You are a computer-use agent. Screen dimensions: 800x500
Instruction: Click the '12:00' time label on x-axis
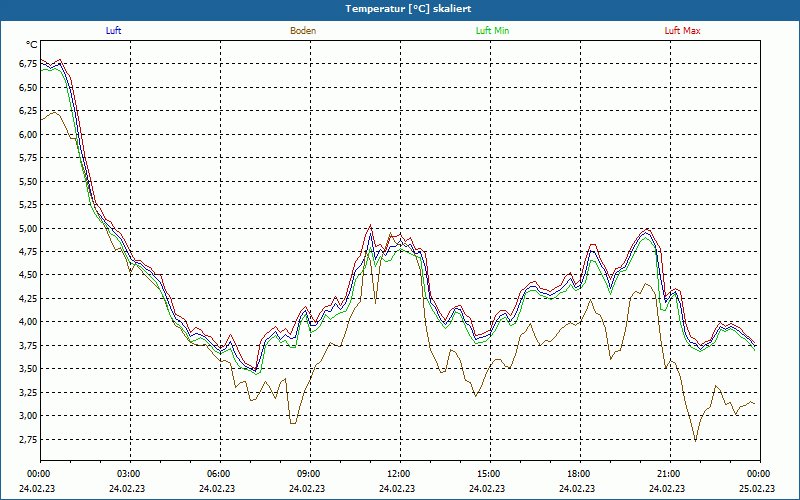[399, 474]
